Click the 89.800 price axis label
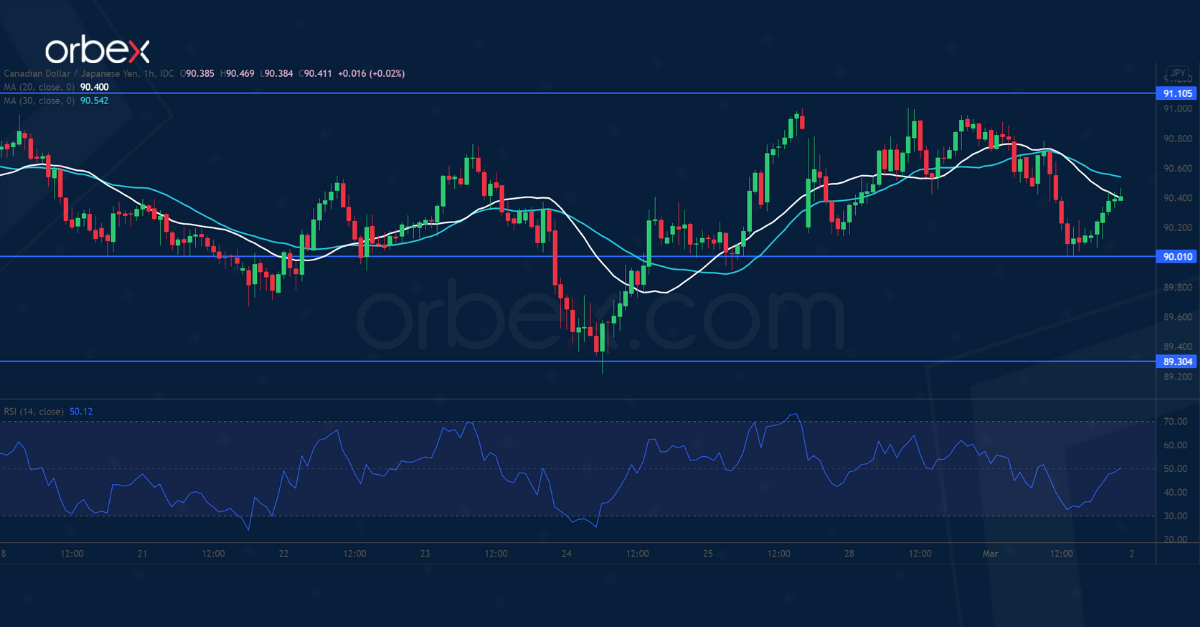1200x627 pixels. pos(1177,287)
